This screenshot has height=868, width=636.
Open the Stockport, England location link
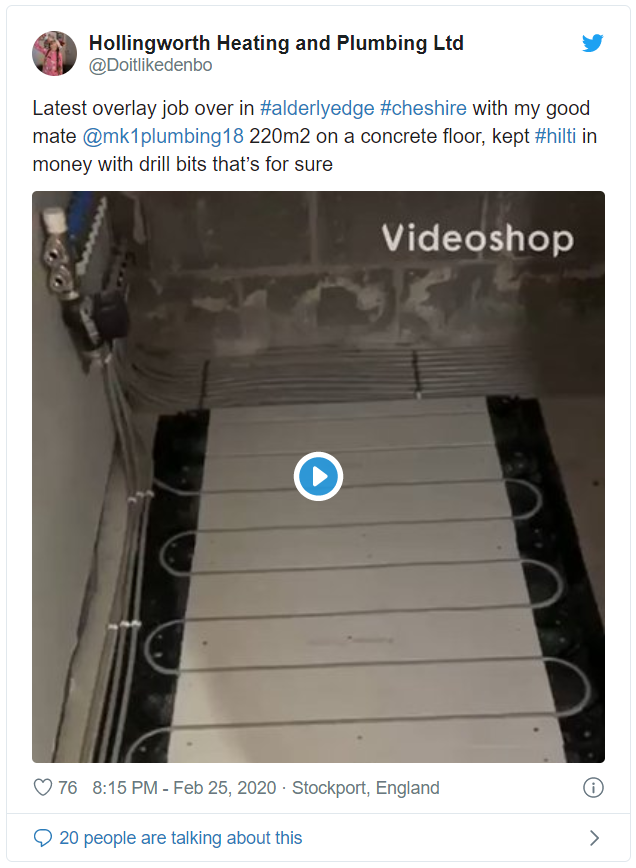click(x=366, y=788)
